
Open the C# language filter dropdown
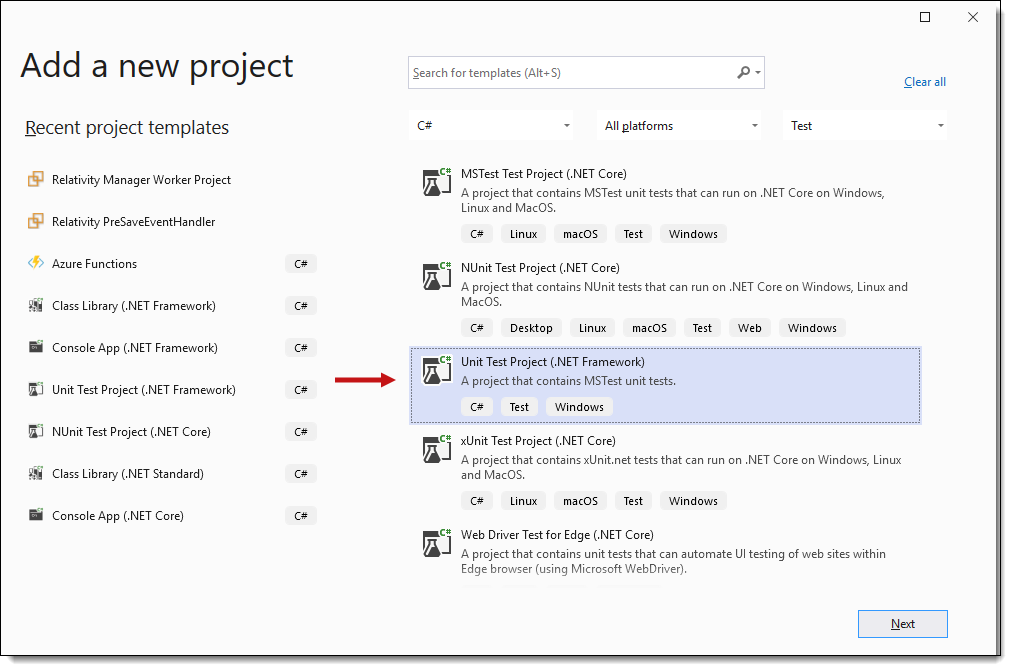(491, 126)
